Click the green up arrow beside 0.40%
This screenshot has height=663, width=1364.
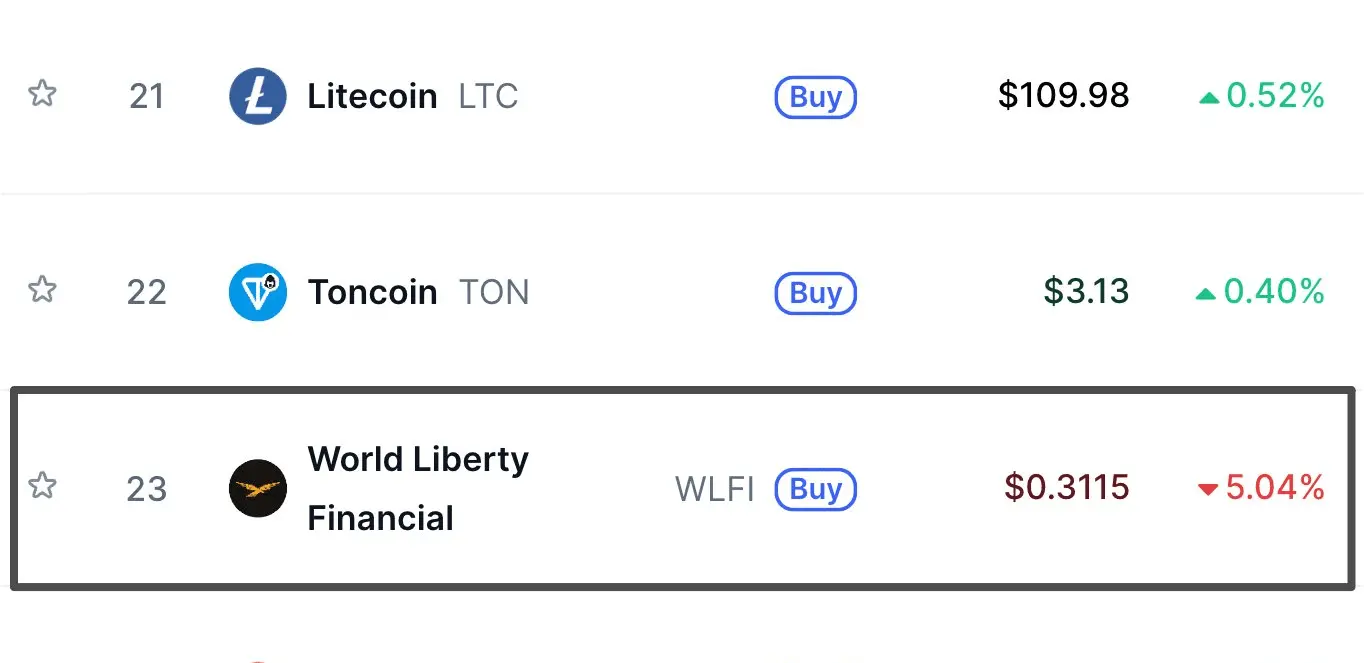pos(1207,293)
